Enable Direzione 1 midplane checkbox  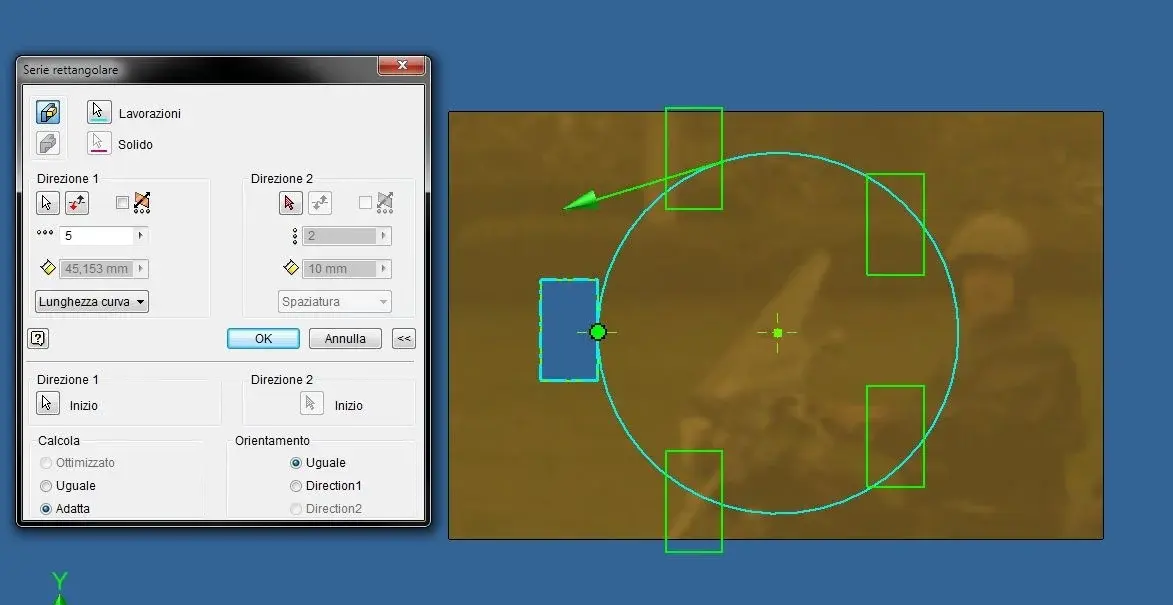point(123,203)
